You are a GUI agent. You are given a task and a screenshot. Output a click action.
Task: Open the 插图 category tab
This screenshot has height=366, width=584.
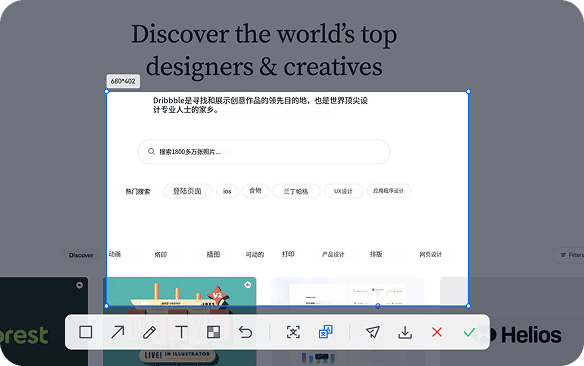coord(213,254)
